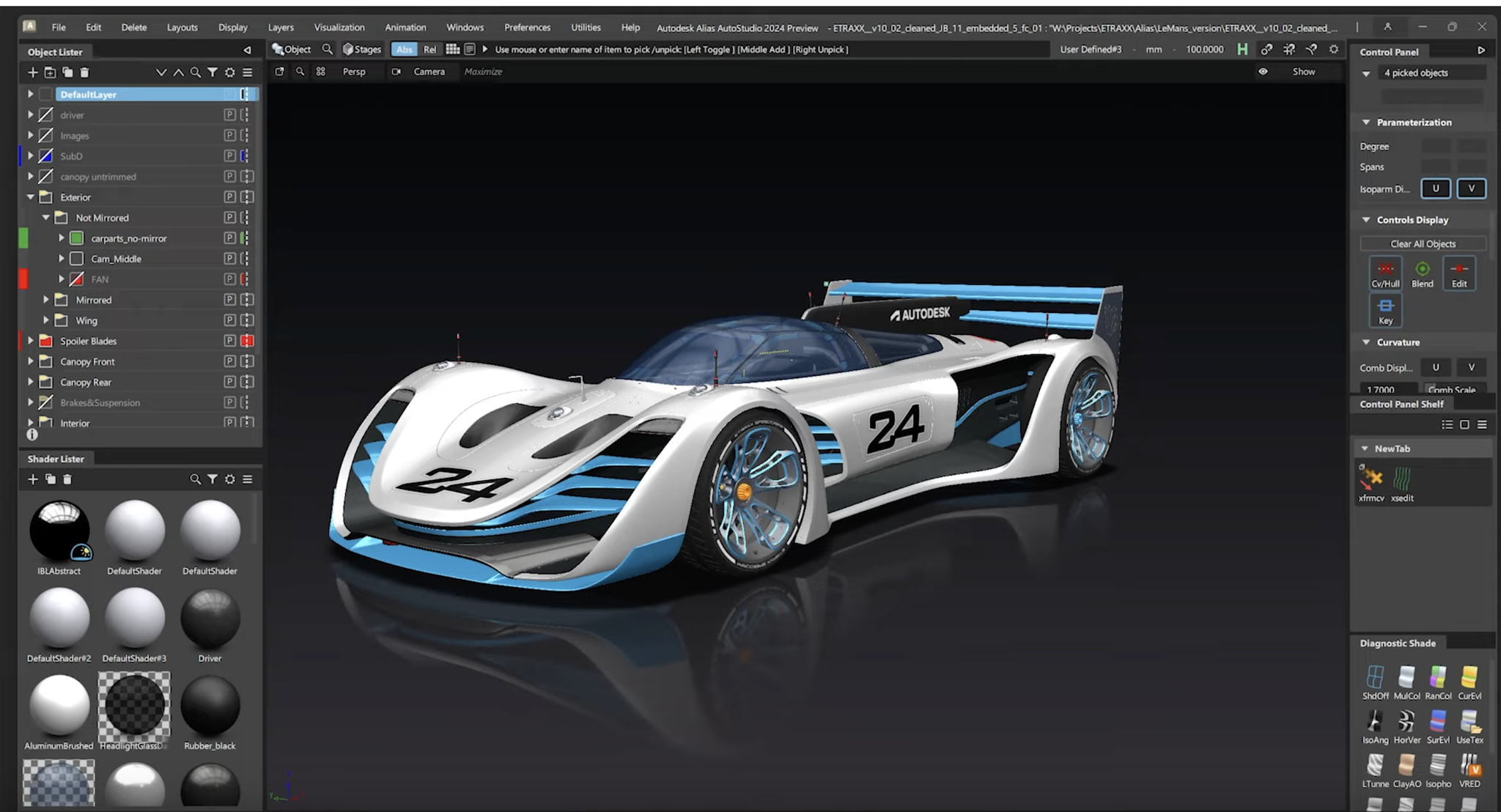The image size is (1501, 812).
Task: Switch coordinate mode to Rel
Action: coord(430,49)
